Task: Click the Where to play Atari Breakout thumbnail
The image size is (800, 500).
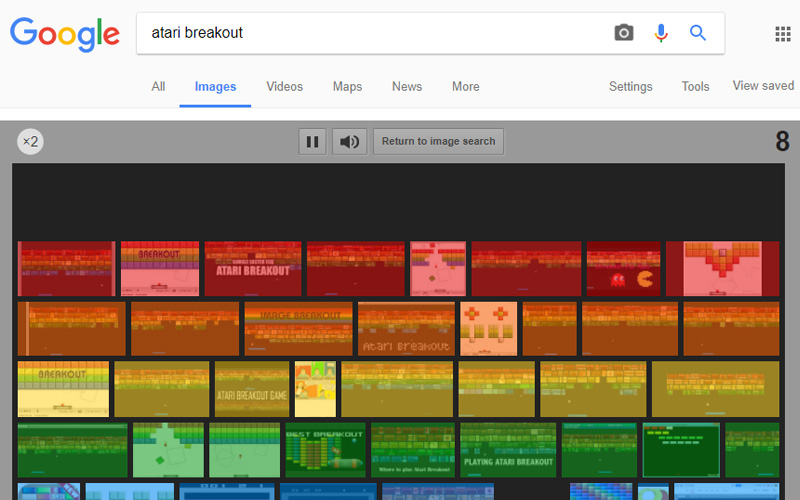Action: [x=413, y=449]
